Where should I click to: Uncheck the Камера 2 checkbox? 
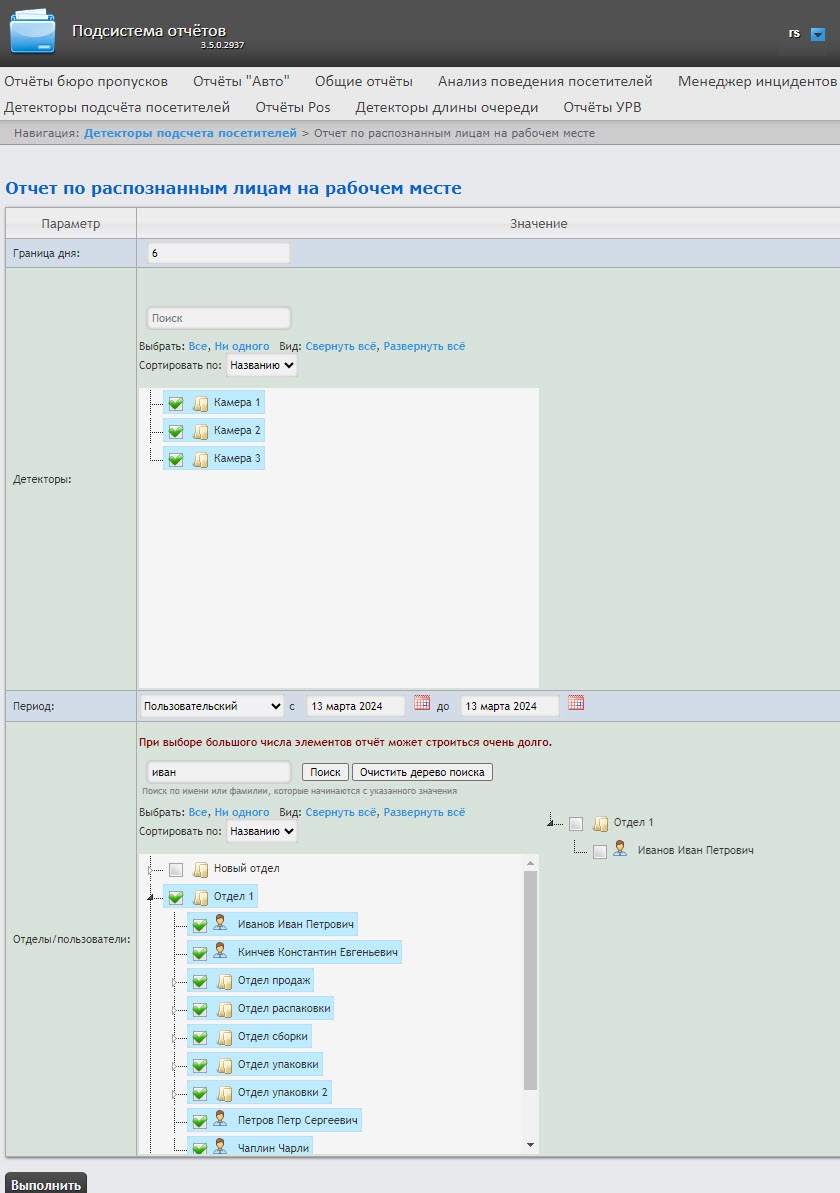[176, 431]
